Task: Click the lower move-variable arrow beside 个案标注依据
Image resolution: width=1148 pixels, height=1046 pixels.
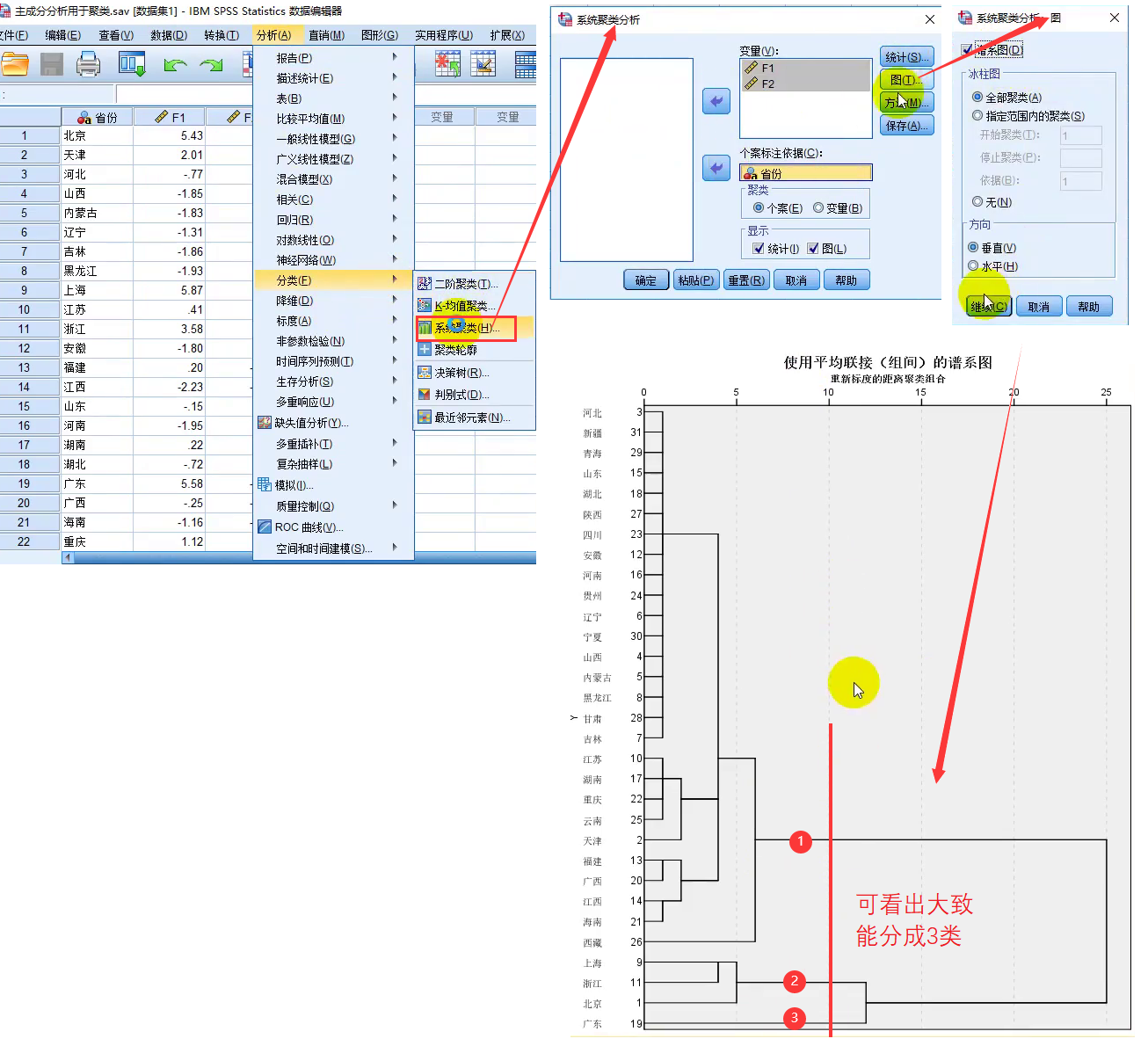Action: [716, 168]
